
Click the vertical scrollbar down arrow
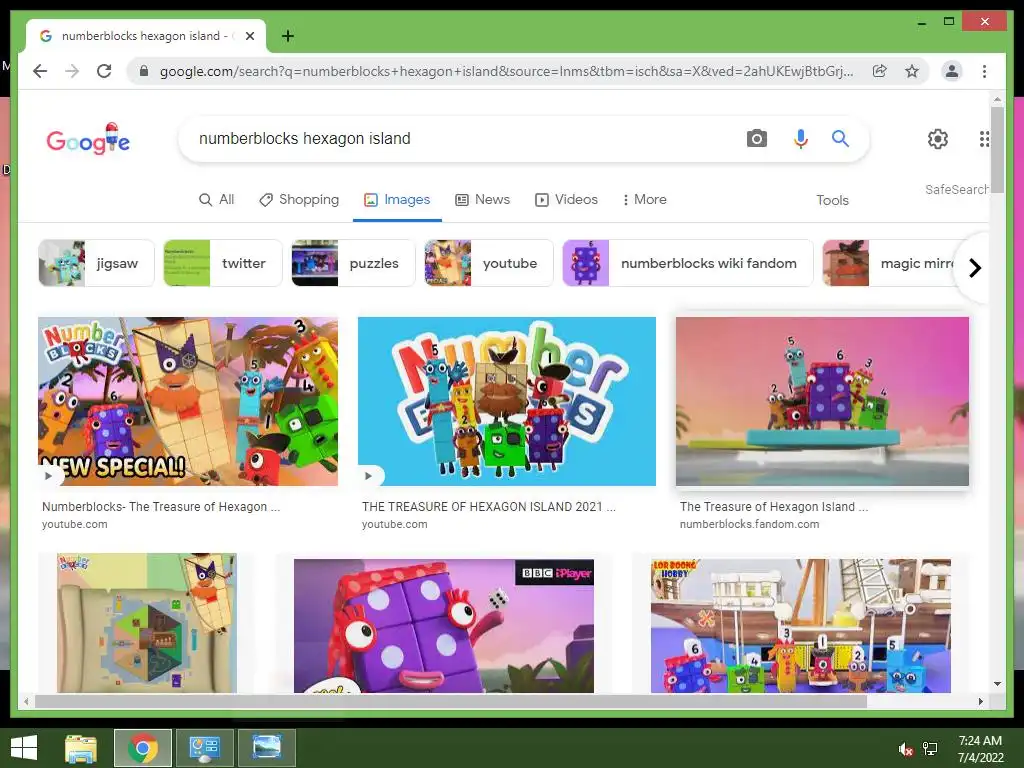[x=997, y=684]
